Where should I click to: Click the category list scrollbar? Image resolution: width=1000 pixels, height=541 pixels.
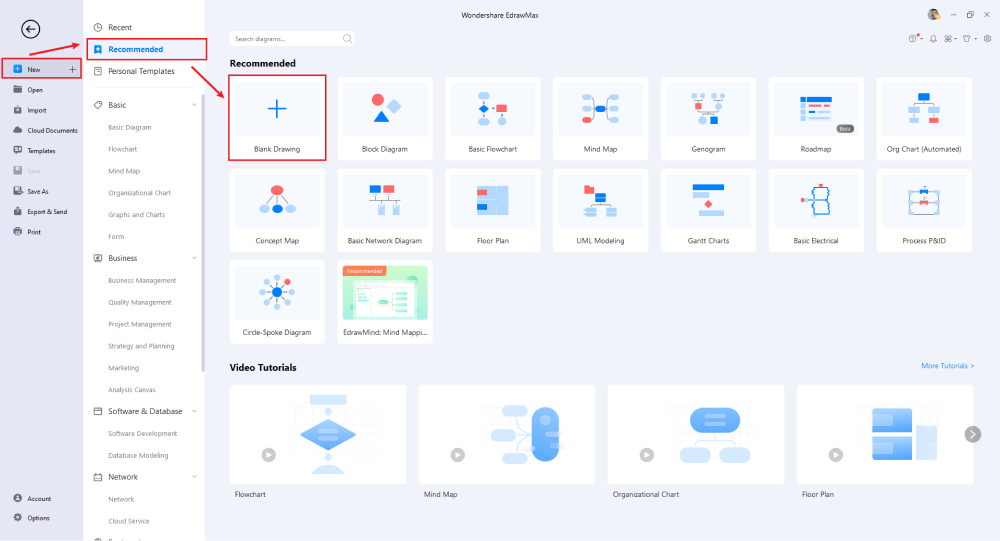tap(203, 233)
